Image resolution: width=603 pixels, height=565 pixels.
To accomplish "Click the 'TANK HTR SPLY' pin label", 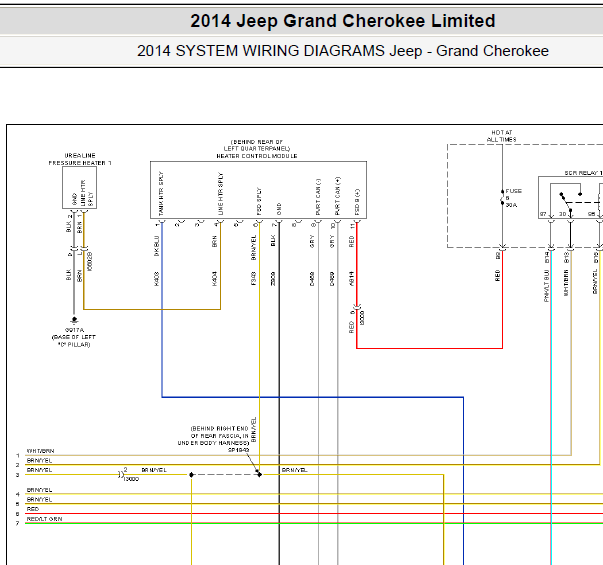I will [x=161, y=193].
